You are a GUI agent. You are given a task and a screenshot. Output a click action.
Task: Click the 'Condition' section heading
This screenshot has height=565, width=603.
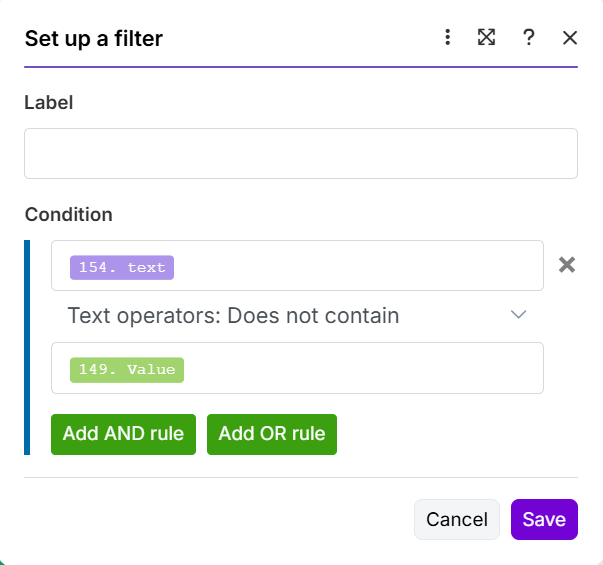[x=69, y=214]
